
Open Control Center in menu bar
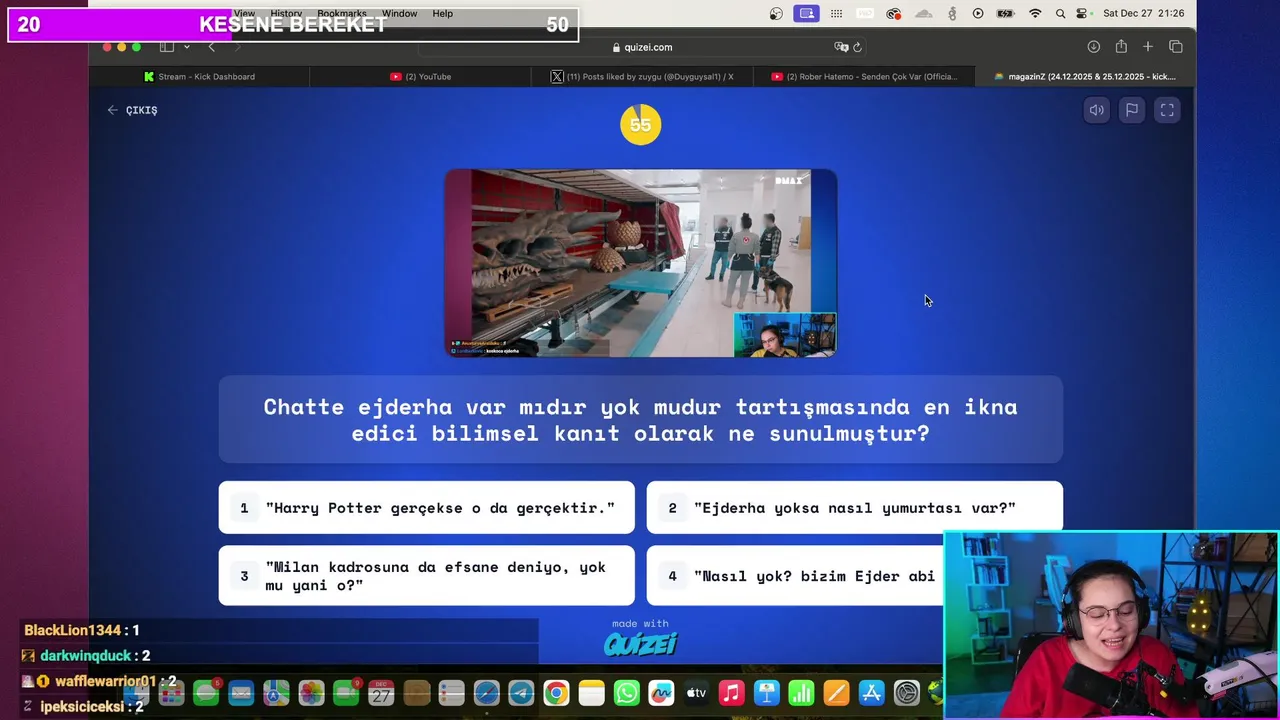tap(1082, 13)
